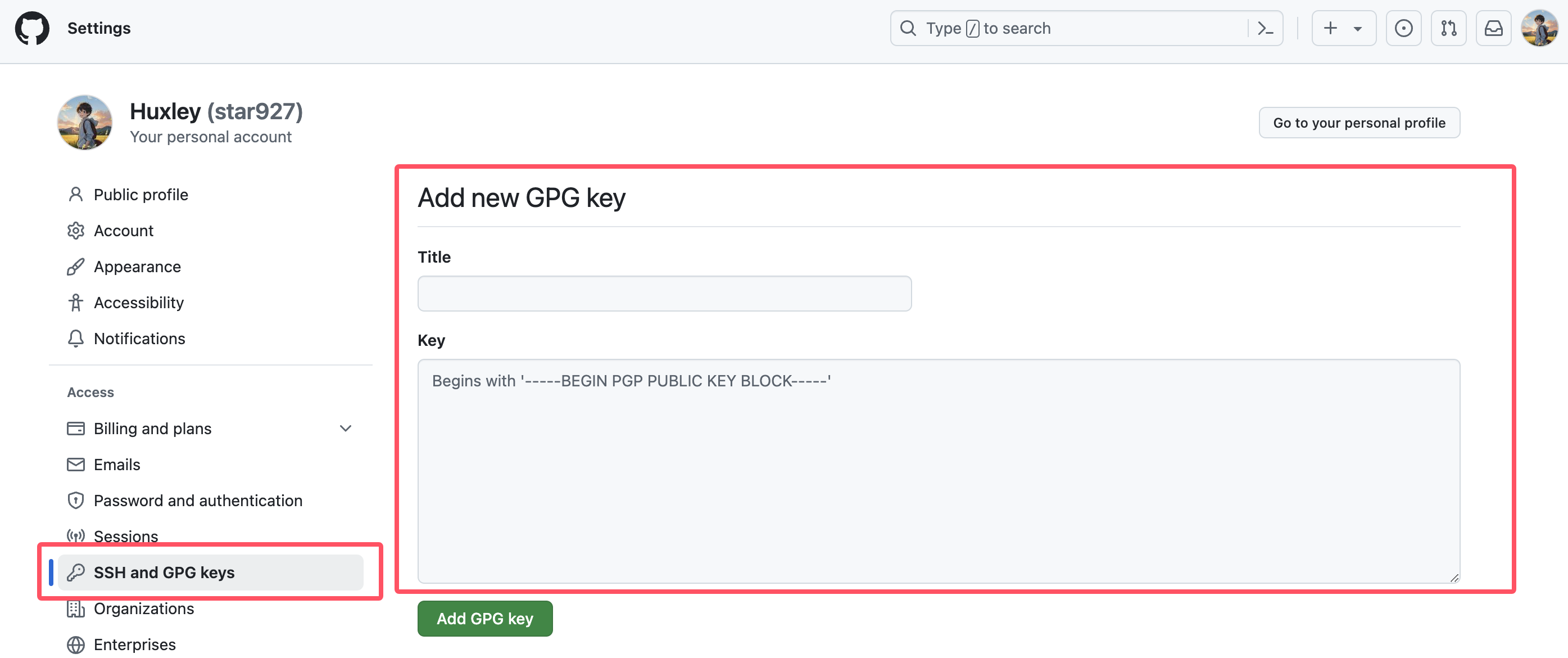
Task: Expand the plus/create dropdown arrow
Action: (x=1357, y=28)
